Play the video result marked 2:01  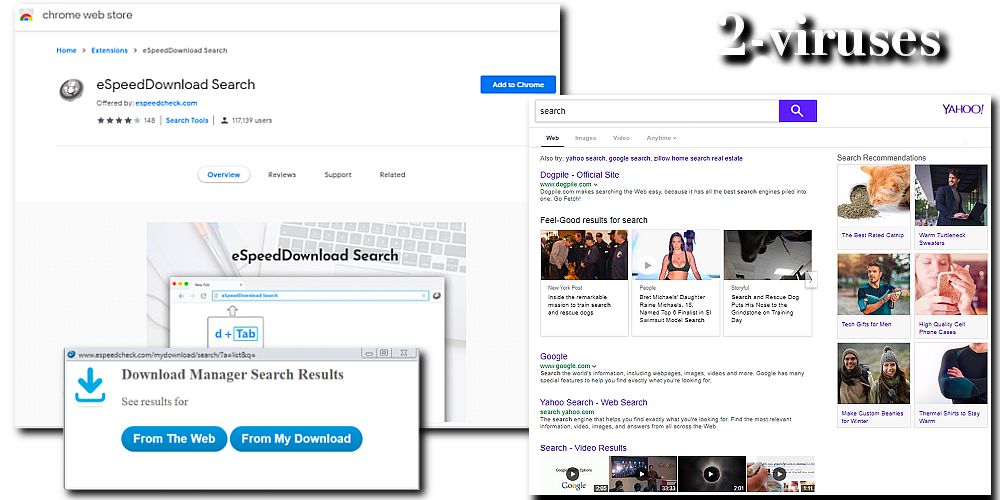[711, 473]
